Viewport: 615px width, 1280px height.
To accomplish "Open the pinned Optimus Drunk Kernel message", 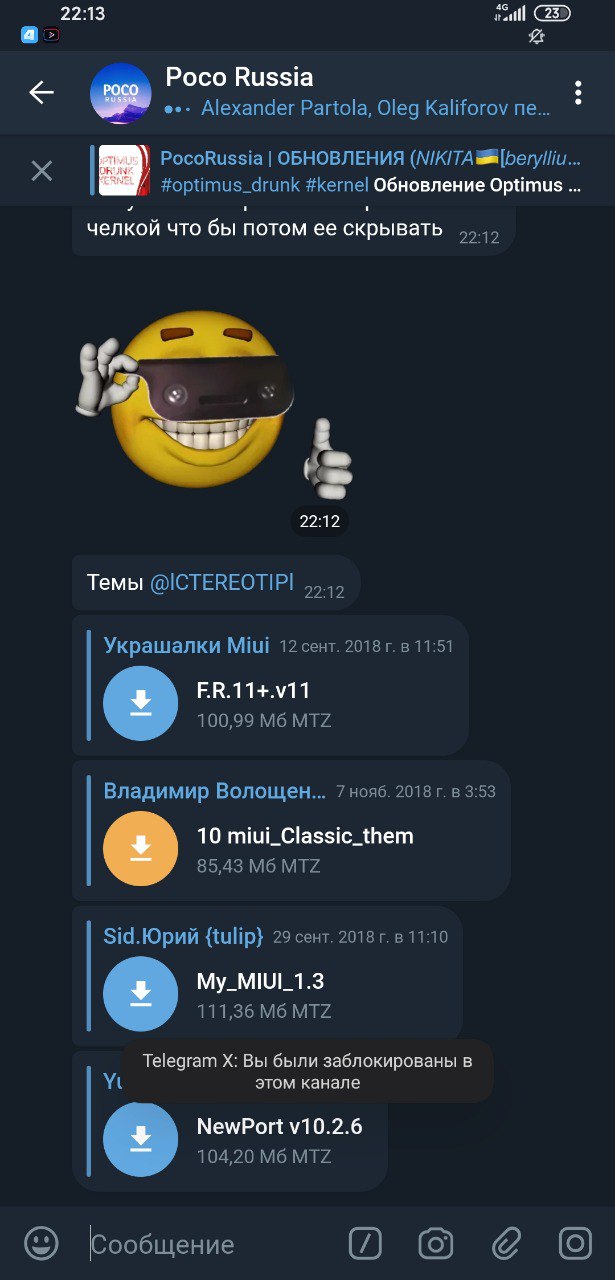I will click(340, 171).
